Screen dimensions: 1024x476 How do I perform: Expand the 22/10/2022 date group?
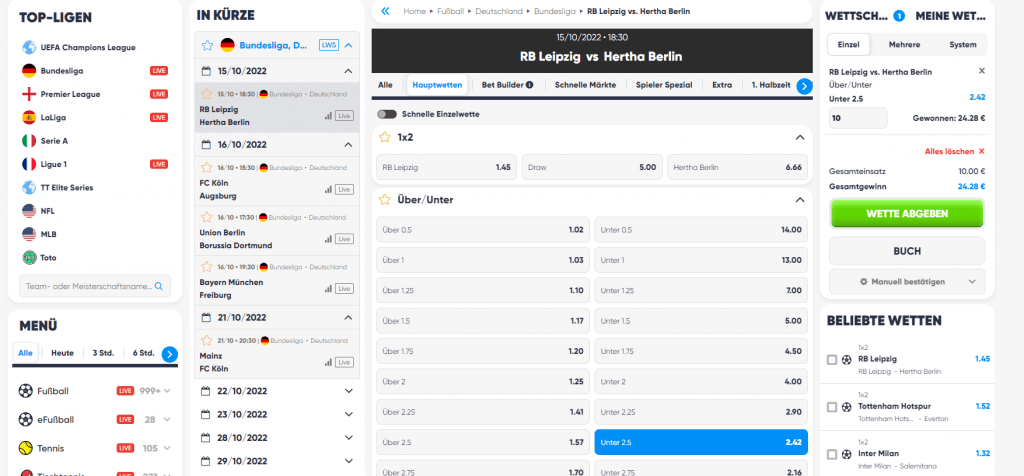[348, 390]
